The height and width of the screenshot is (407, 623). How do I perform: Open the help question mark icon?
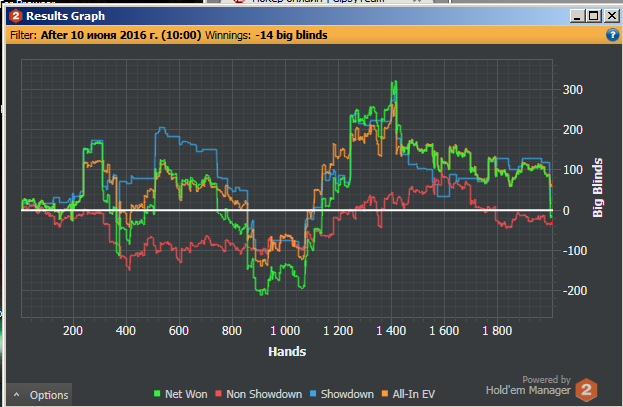(x=612, y=35)
